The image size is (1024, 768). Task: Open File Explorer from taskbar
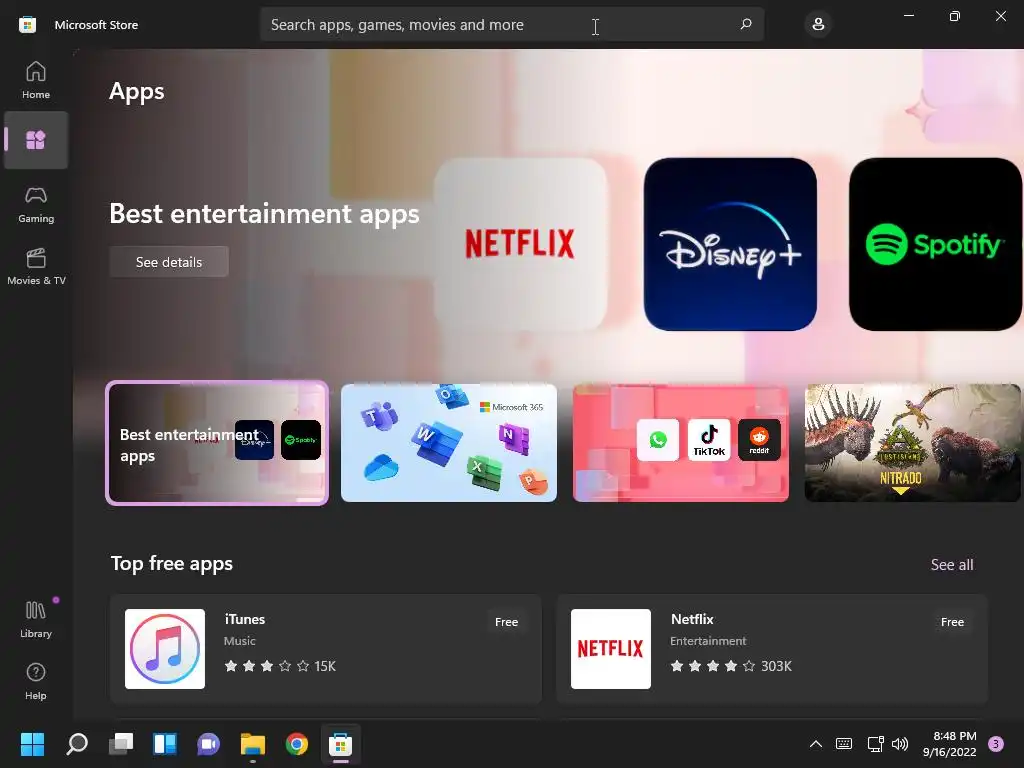pos(253,743)
